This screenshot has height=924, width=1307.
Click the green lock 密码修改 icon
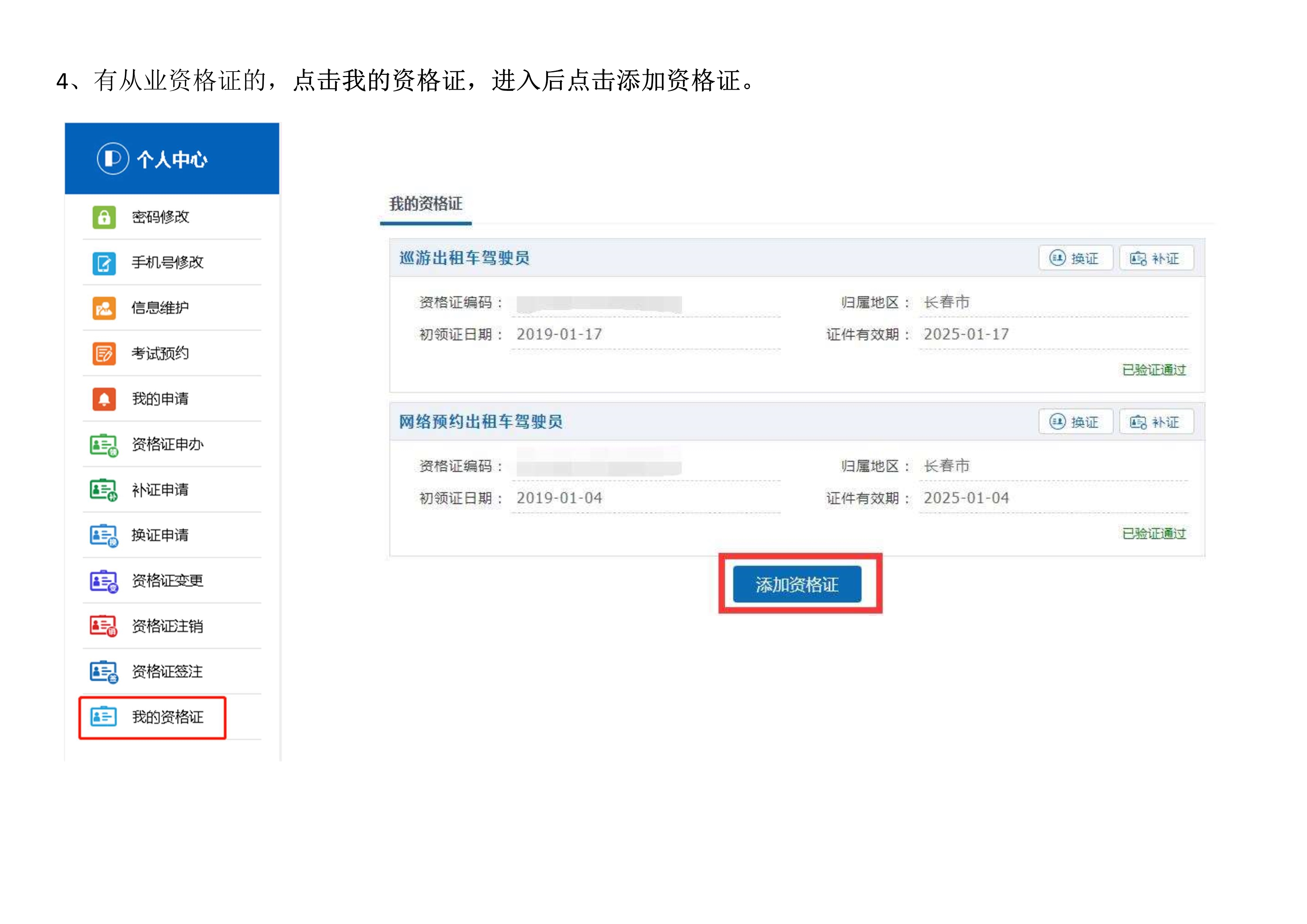coord(104,217)
